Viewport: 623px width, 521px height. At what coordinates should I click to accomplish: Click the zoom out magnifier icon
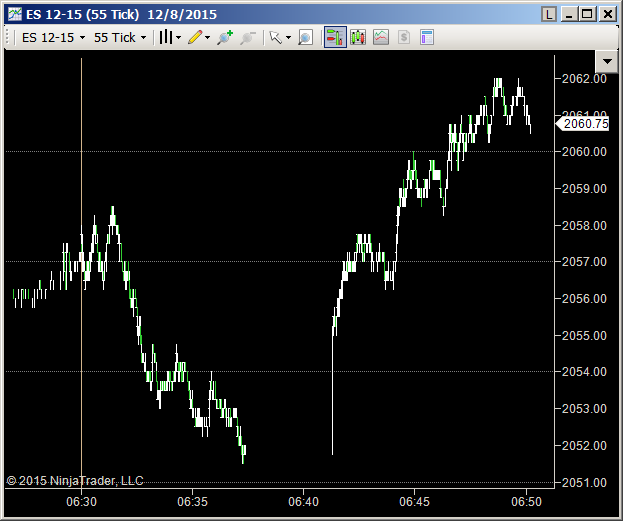[x=248, y=37]
